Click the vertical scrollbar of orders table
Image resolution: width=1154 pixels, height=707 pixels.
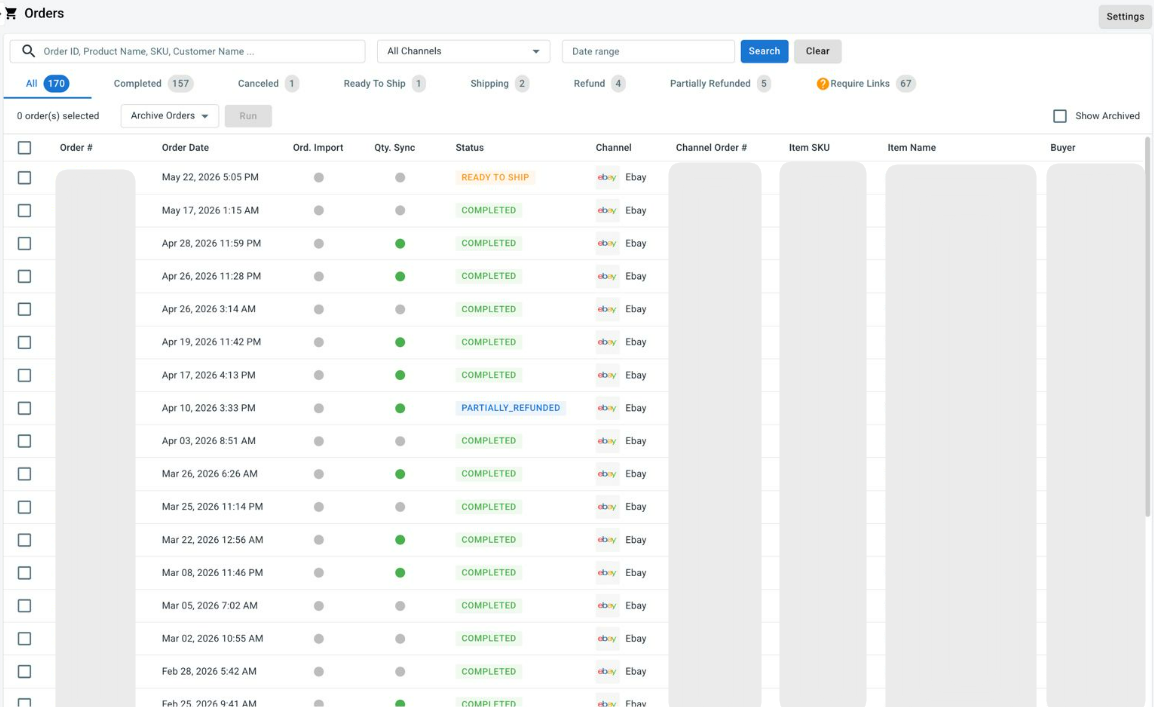pyautogui.click(x=1148, y=327)
